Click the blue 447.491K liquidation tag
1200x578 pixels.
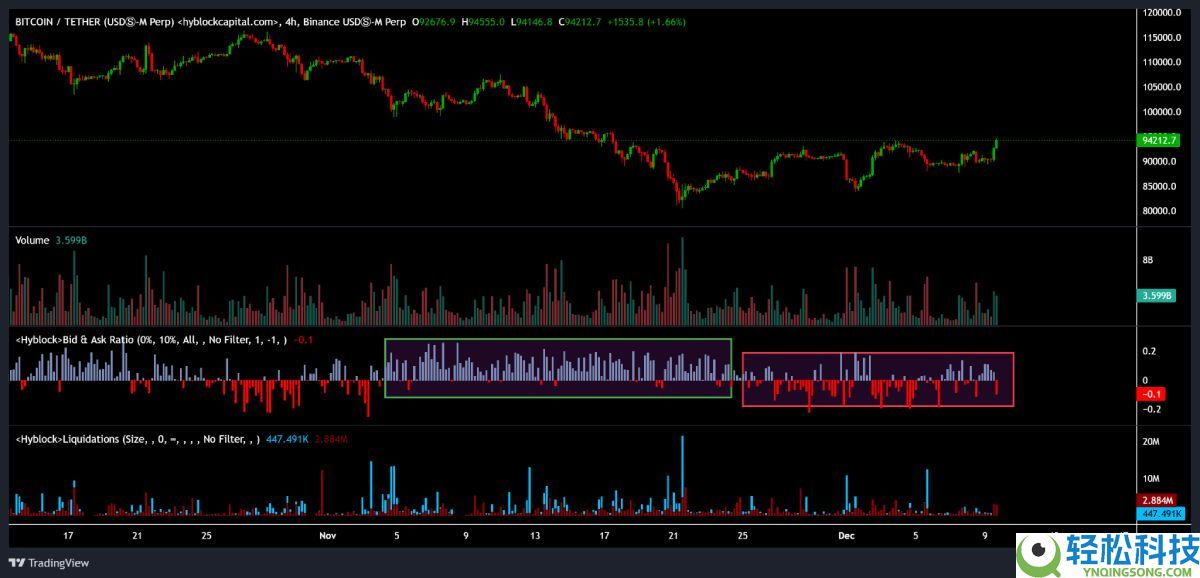click(x=1158, y=513)
